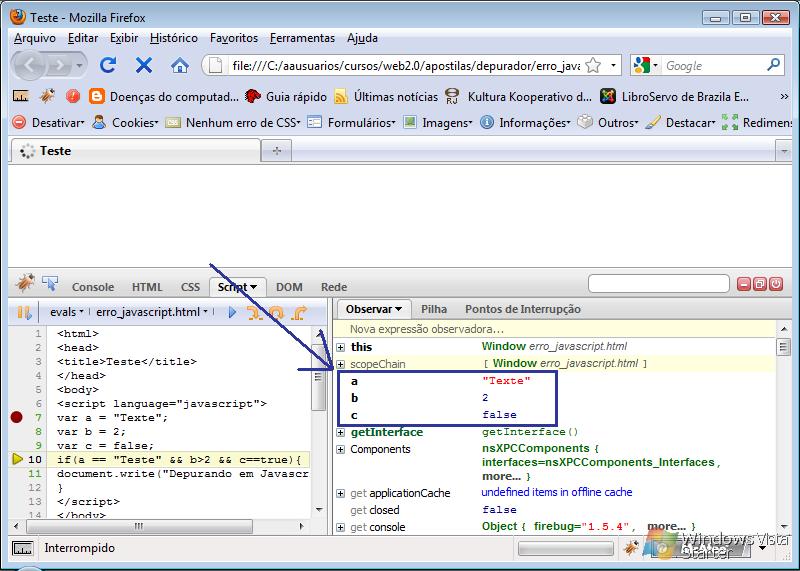
Task: Click Nova expressão observadora field
Action: pyautogui.click(x=555, y=329)
